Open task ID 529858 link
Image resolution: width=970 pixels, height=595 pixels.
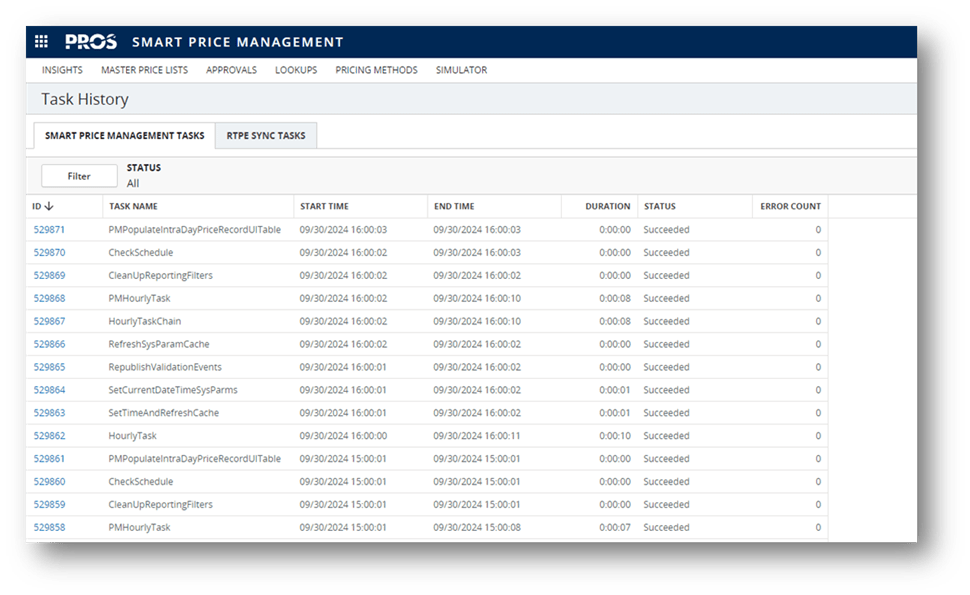tap(49, 527)
